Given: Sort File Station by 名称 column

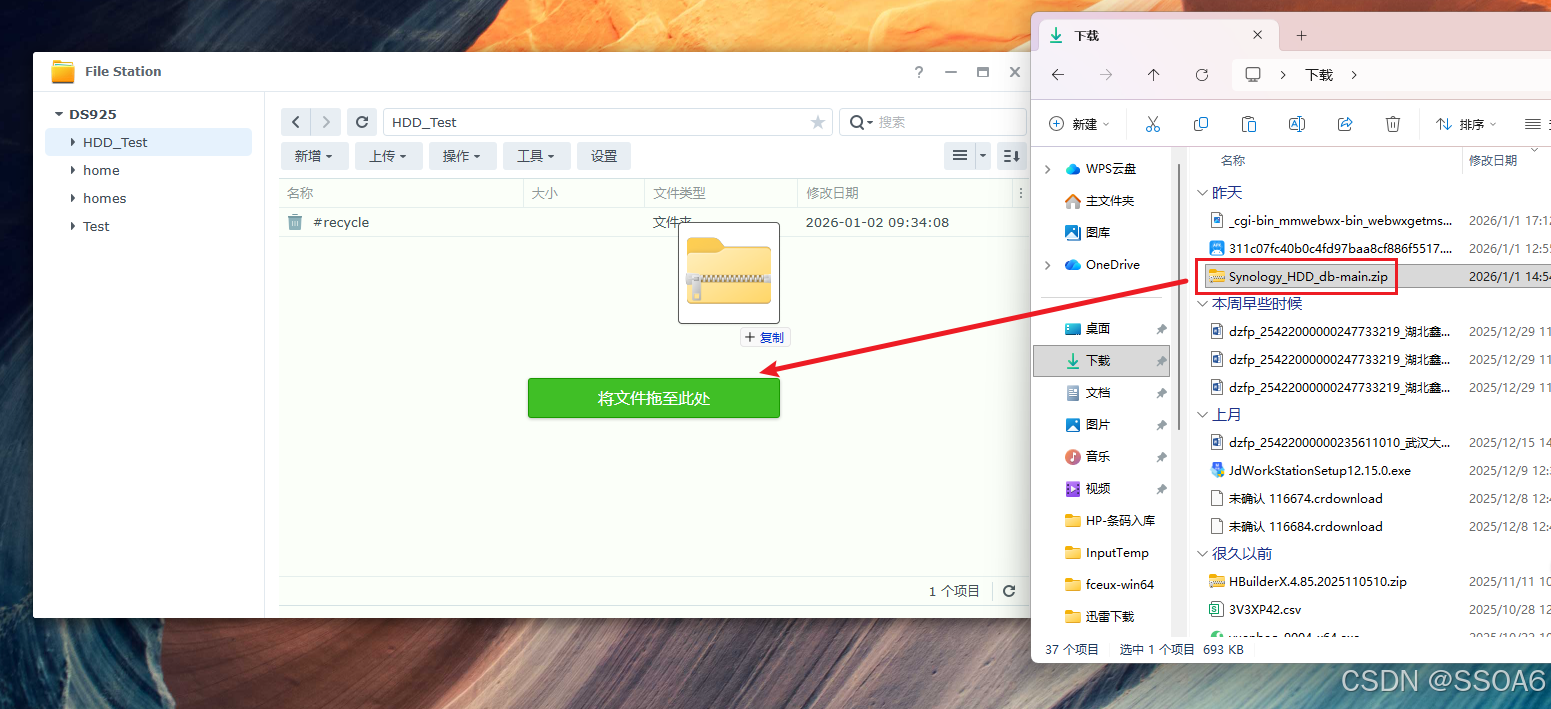Looking at the screenshot, I should pyautogui.click(x=401, y=193).
